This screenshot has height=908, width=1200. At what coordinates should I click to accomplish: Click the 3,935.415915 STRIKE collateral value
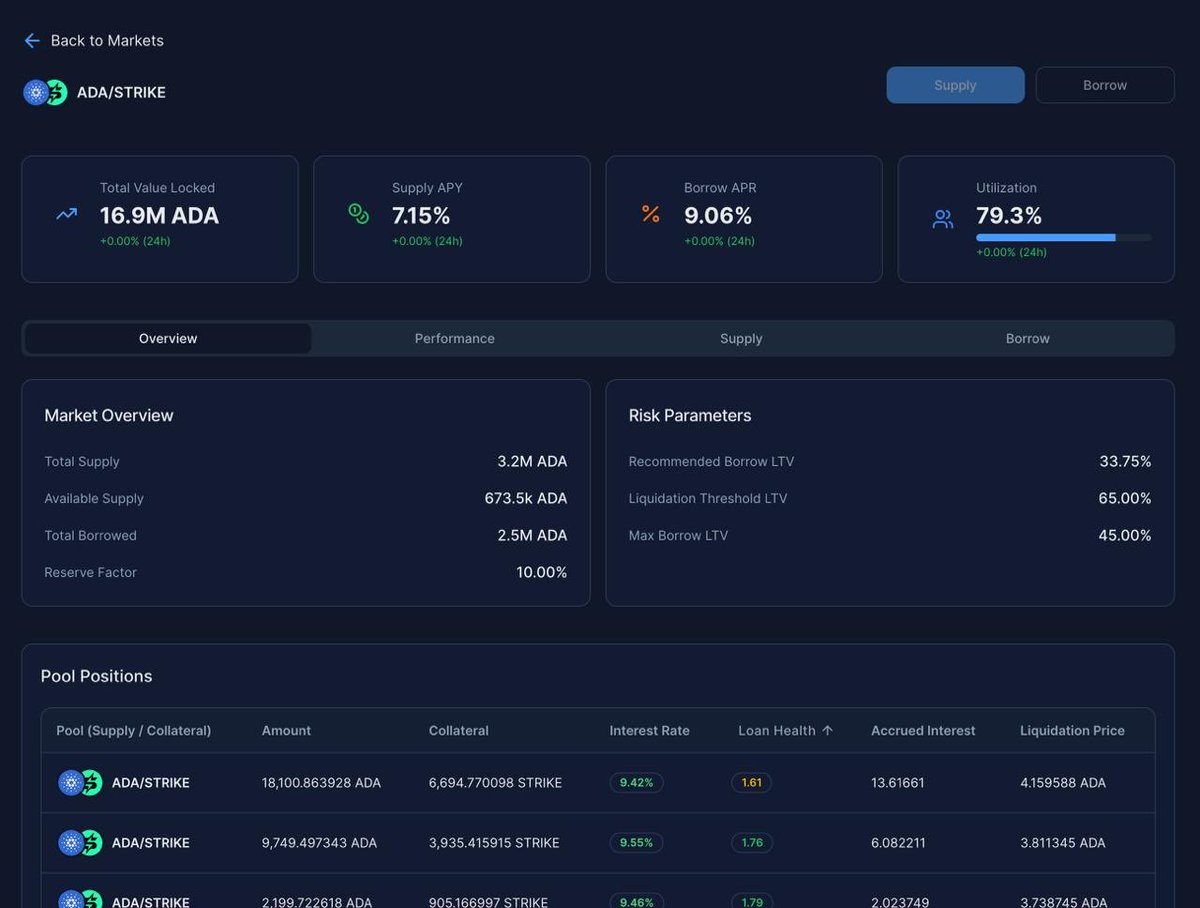coord(494,843)
